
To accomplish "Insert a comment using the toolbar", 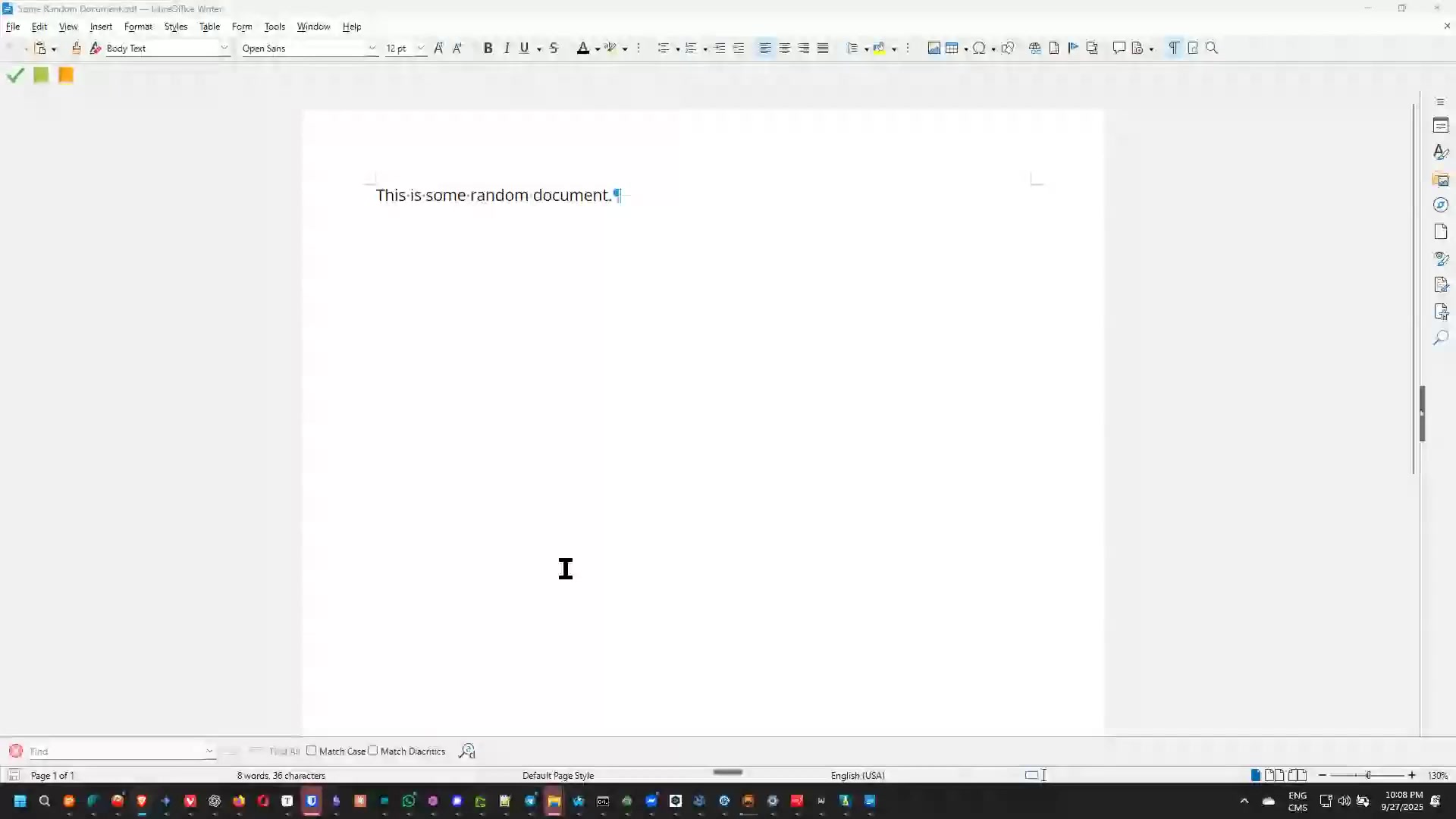I will pos(1119,48).
